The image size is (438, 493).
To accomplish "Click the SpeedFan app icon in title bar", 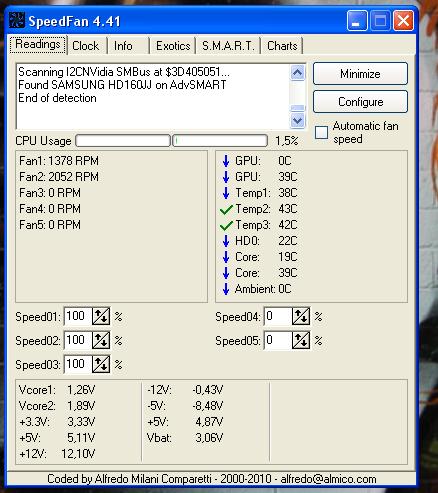I will [16, 20].
